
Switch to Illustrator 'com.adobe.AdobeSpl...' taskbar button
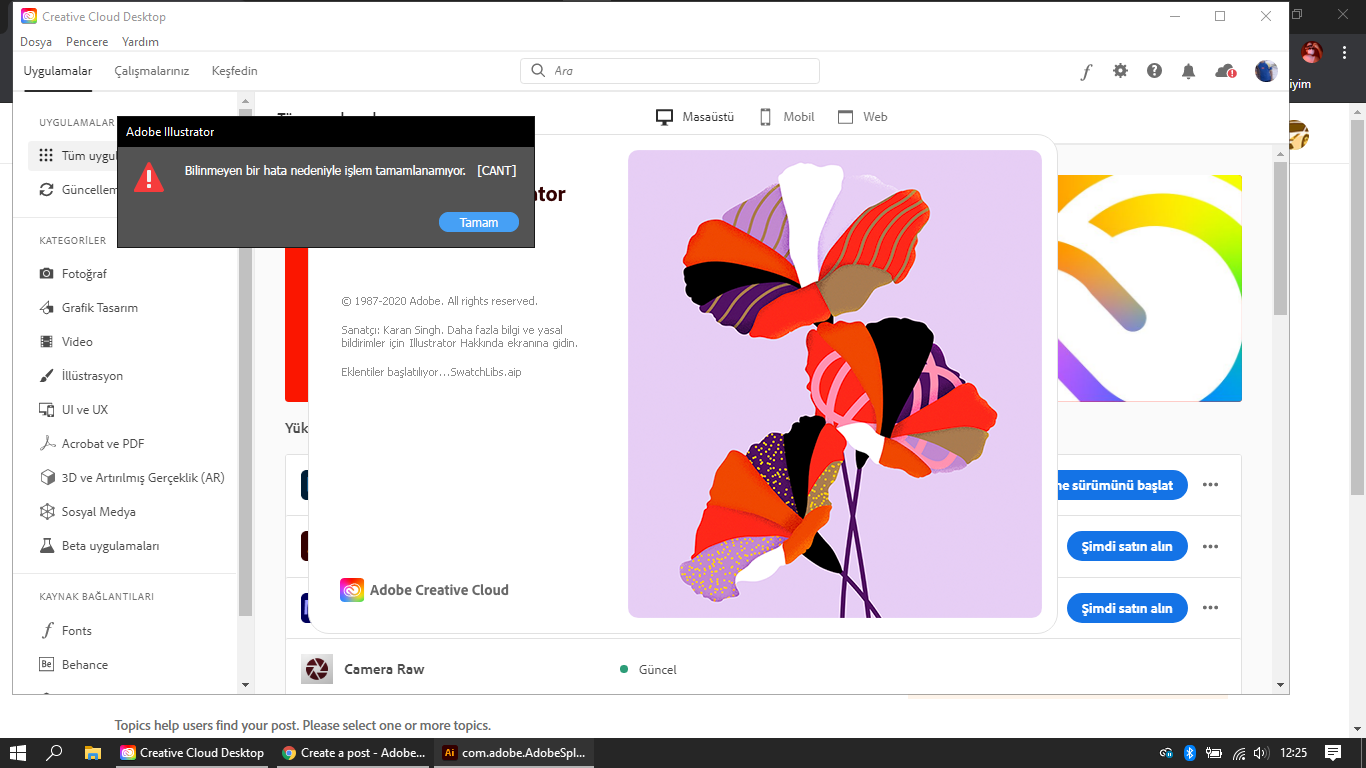[515, 753]
